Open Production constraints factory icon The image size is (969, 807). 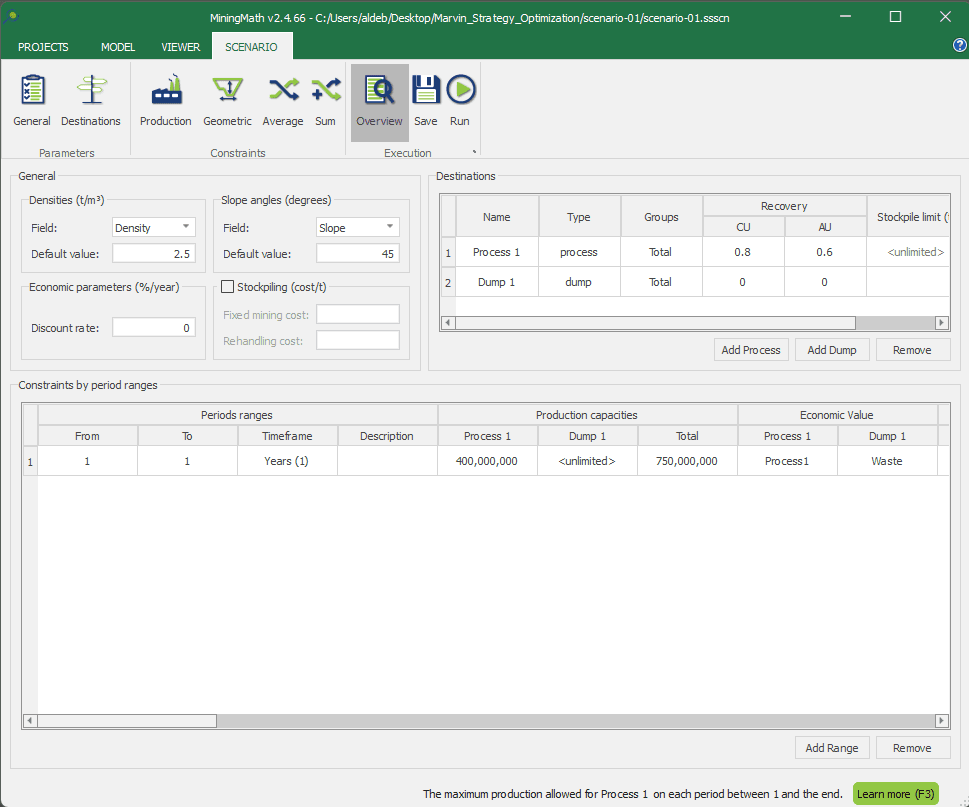pyautogui.click(x=166, y=100)
